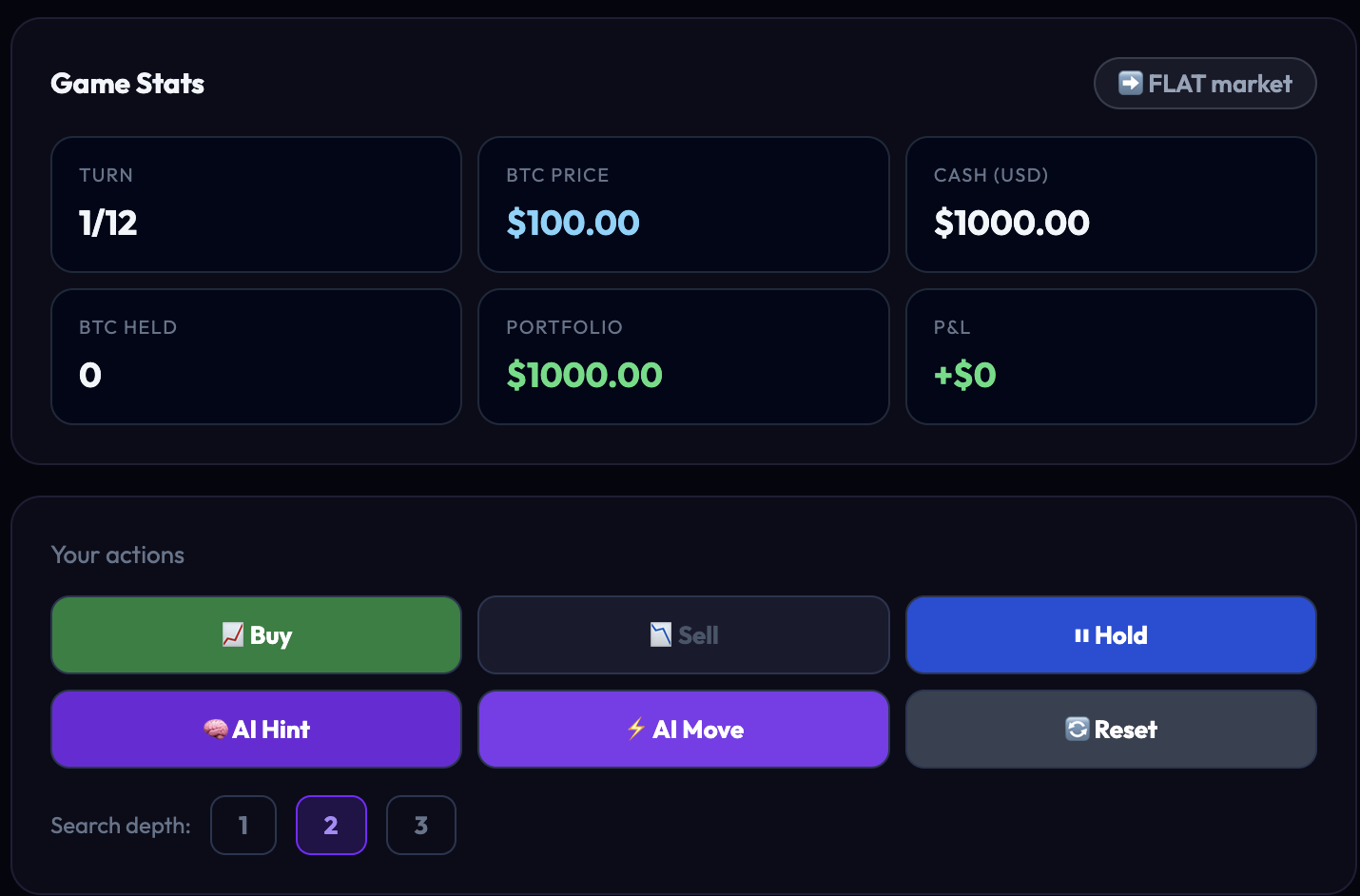
Task: Click the P&L stat card
Action: (x=1110, y=357)
